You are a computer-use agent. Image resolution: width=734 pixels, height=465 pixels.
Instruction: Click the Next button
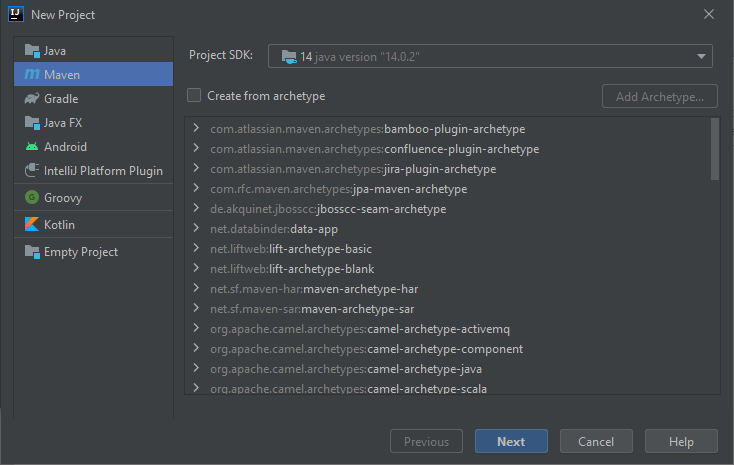click(x=511, y=441)
